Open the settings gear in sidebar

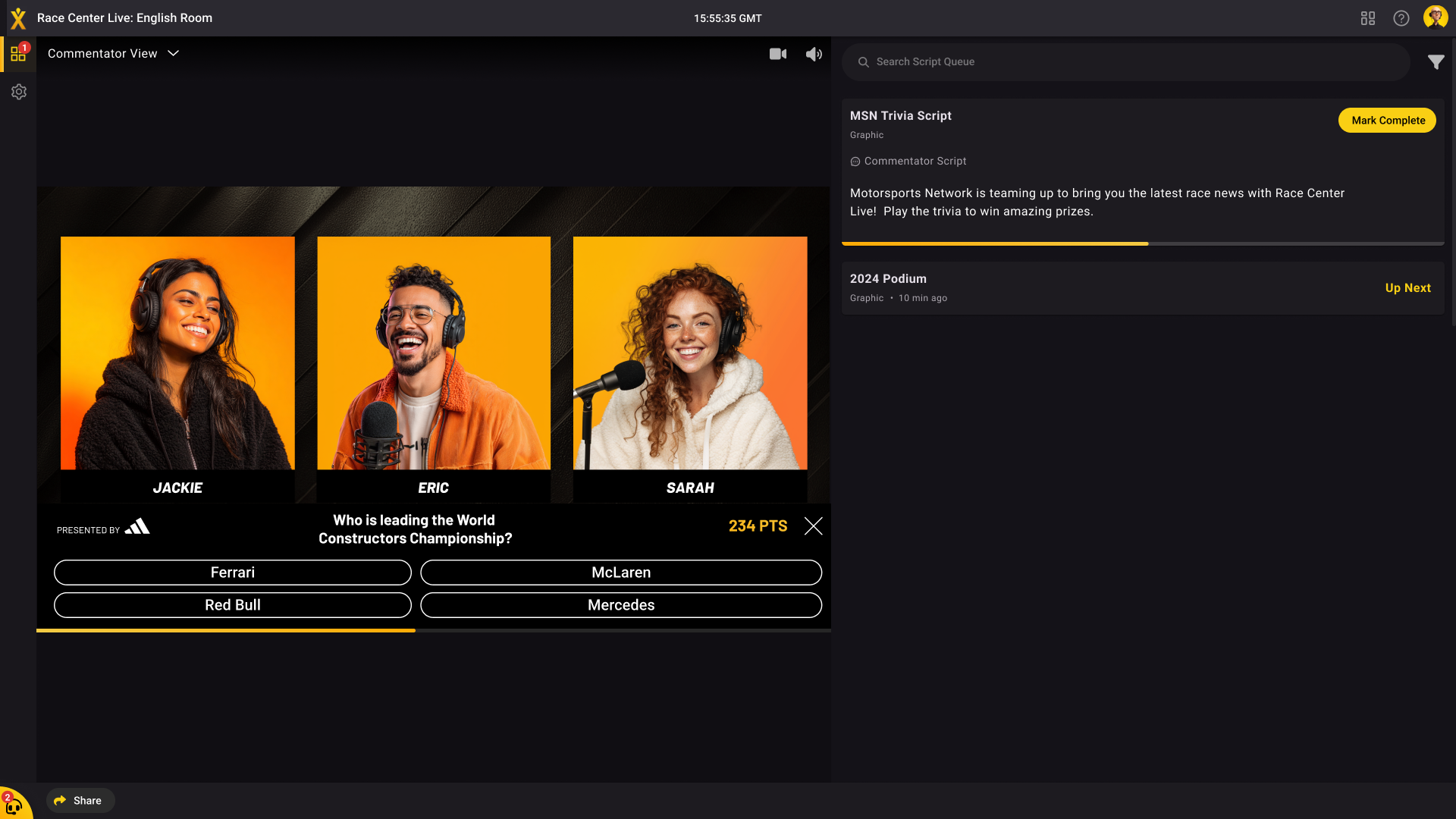[x=18, y=92]
